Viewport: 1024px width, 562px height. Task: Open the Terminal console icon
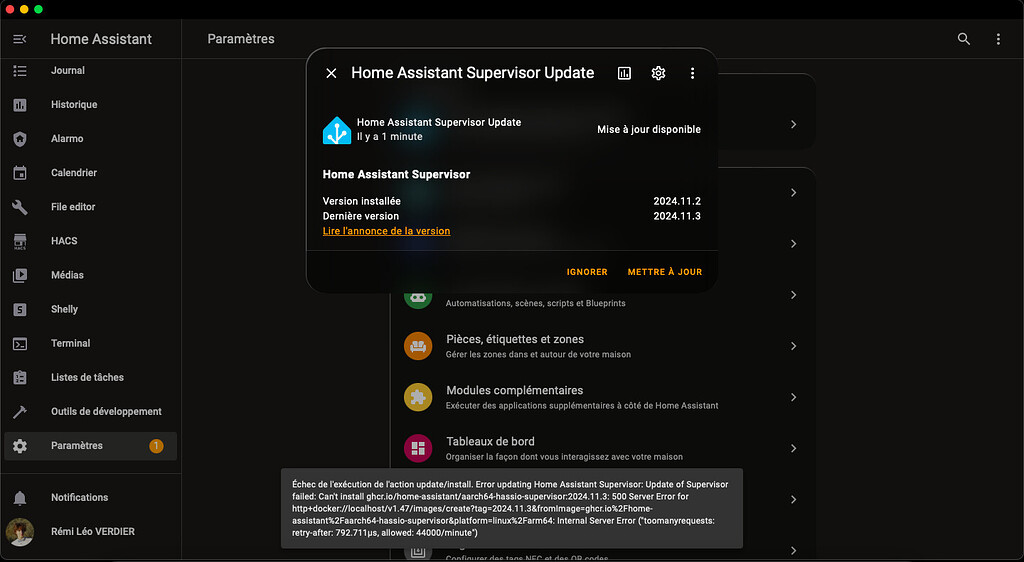[x=20, y=343]
